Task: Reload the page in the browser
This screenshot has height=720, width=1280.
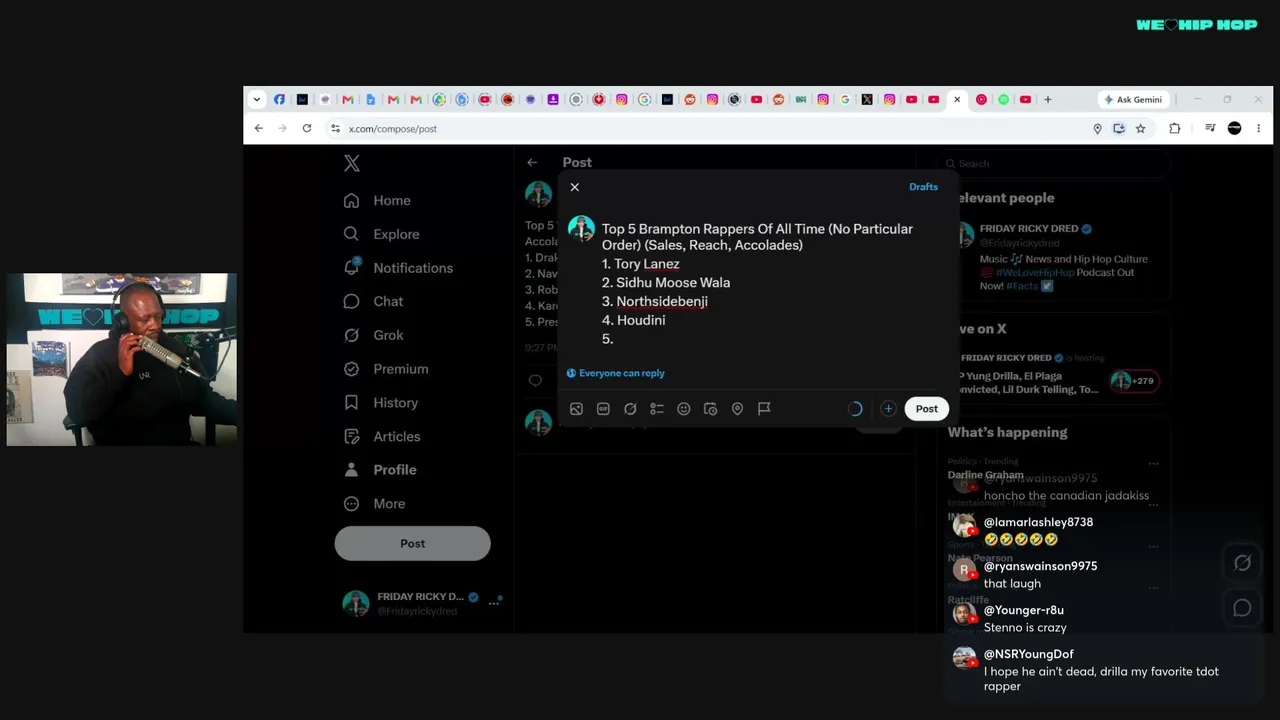Action: pyautogui.click(x=307, y=128)
